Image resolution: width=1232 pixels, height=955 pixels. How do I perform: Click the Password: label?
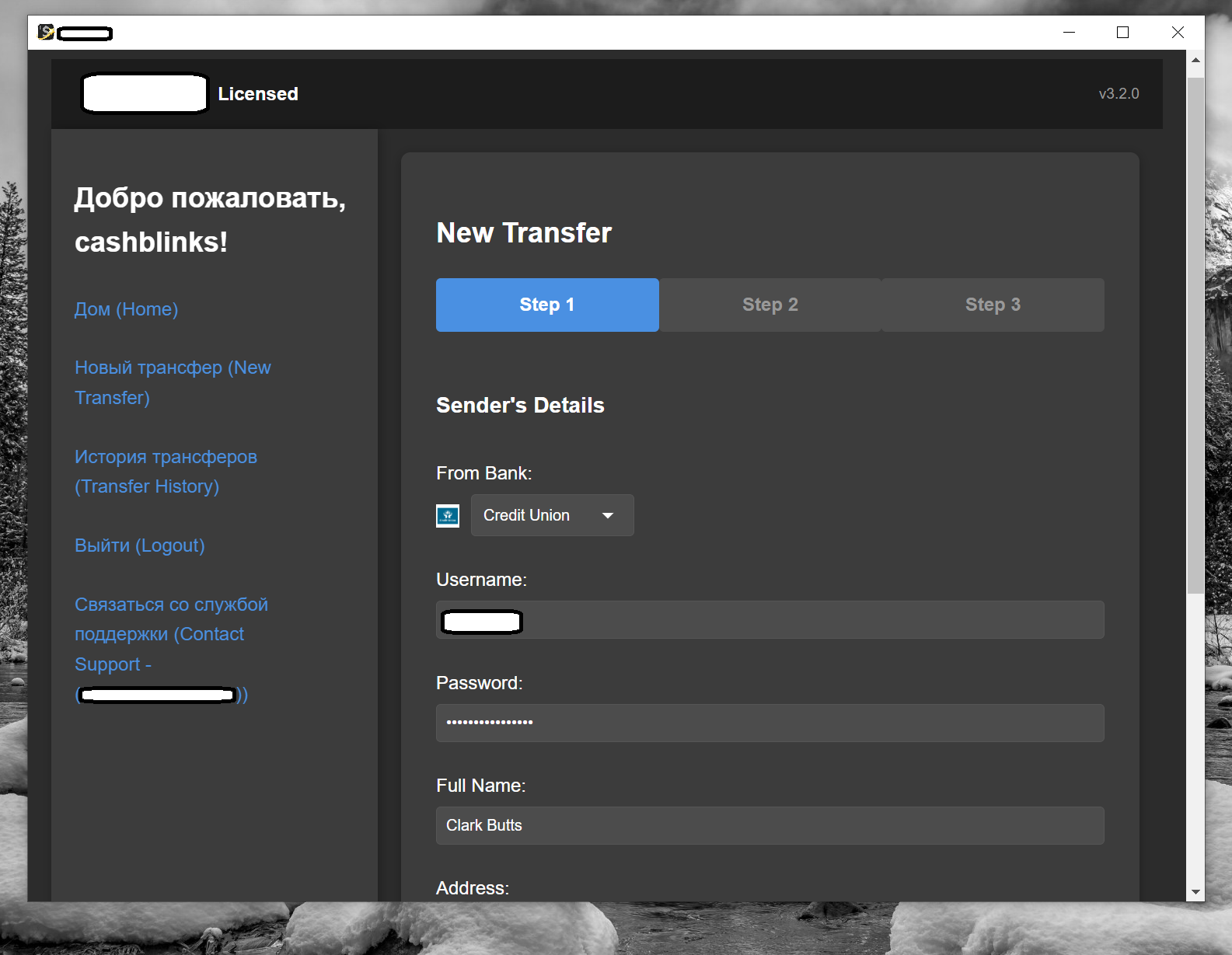(480, 683)
